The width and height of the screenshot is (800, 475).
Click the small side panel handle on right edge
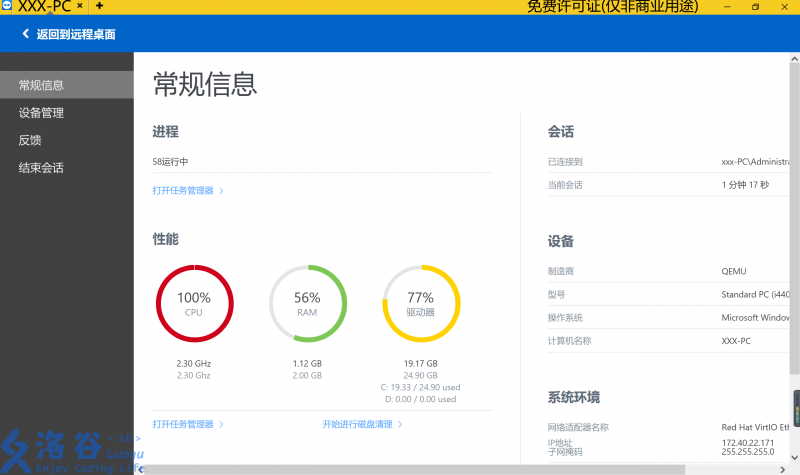[x=796, y=408]
